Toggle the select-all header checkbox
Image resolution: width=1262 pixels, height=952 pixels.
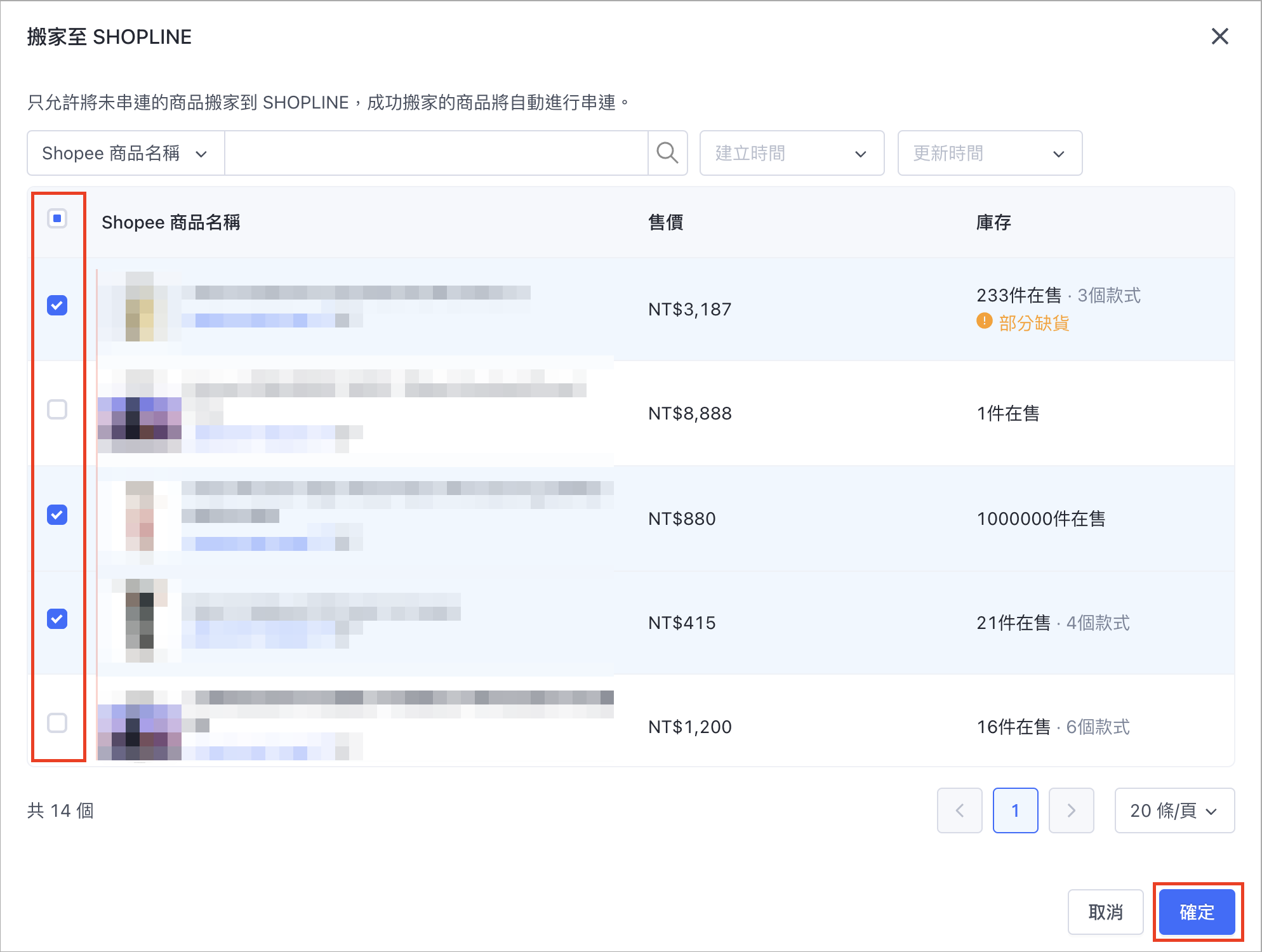pos(57,219)
